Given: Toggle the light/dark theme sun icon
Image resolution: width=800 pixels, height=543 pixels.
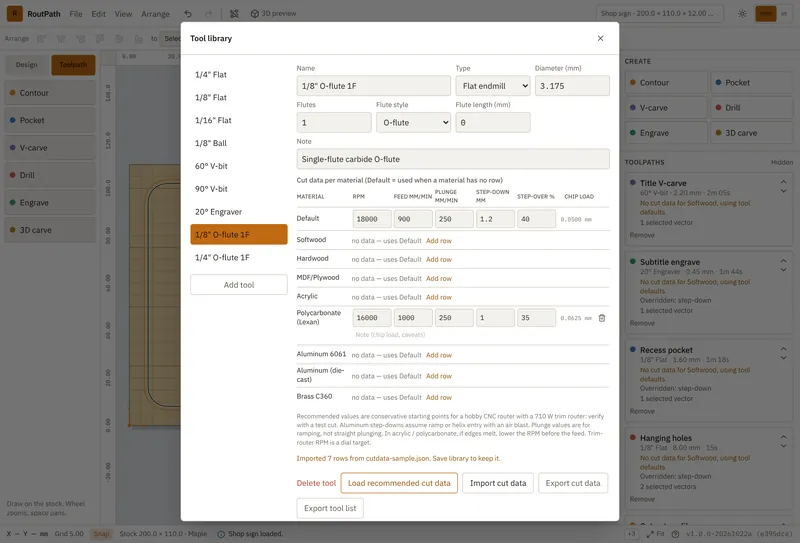Looking at the screenshot, I should pos(742,14).
